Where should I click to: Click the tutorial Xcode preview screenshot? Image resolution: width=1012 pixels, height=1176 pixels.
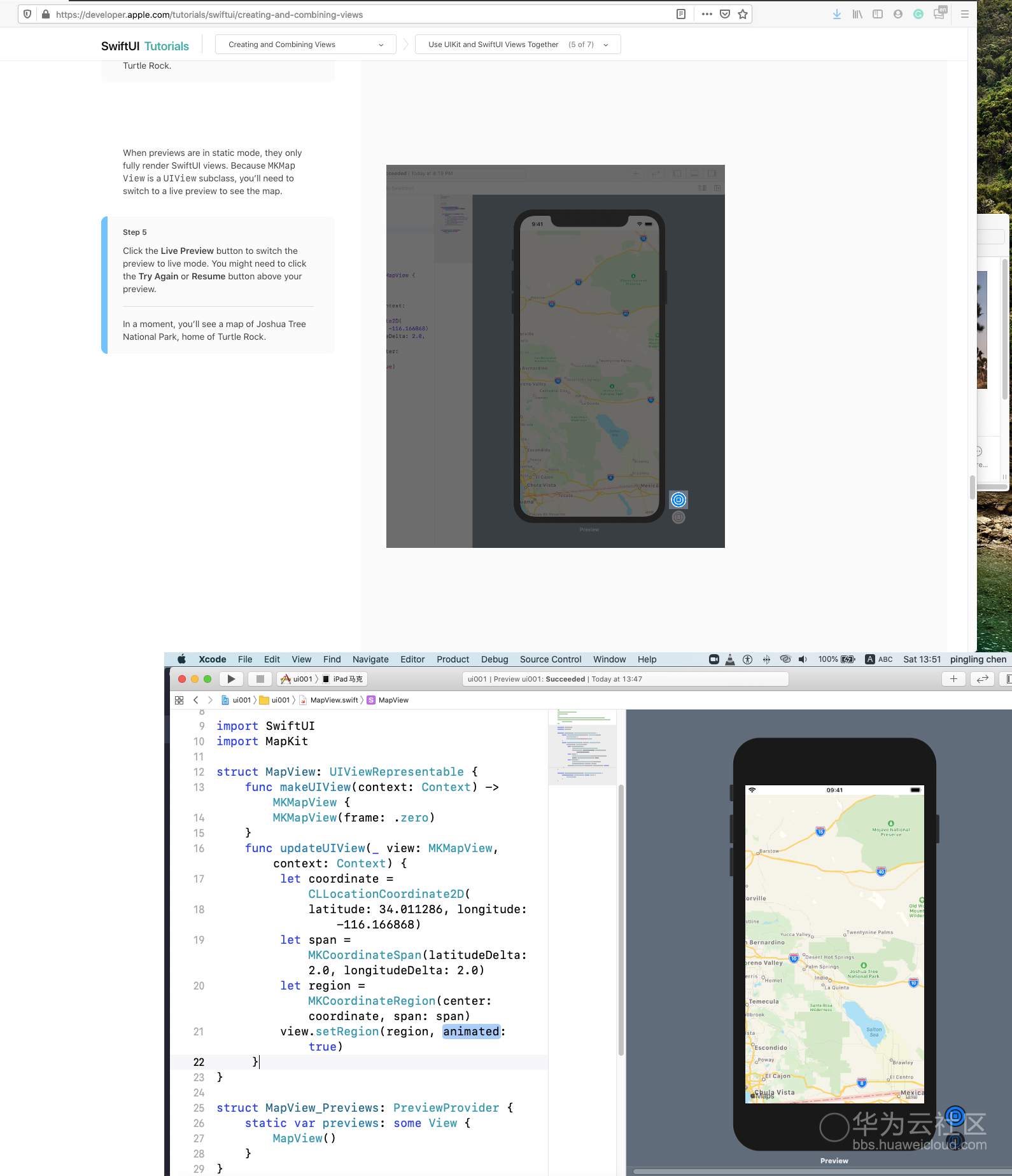(555, 356)
